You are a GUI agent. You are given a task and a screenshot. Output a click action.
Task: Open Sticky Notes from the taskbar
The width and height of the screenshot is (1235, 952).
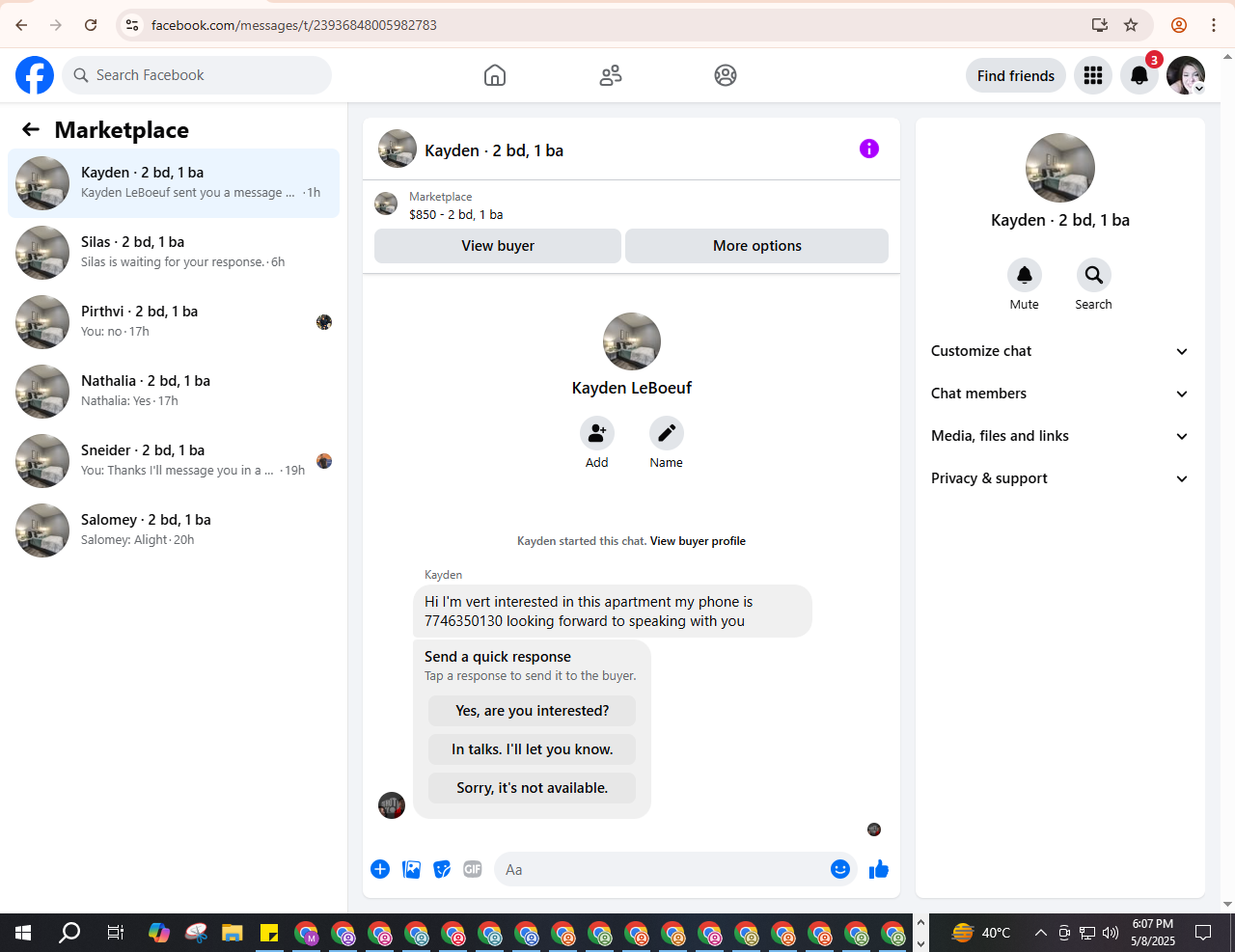click(x=269, y=933)
